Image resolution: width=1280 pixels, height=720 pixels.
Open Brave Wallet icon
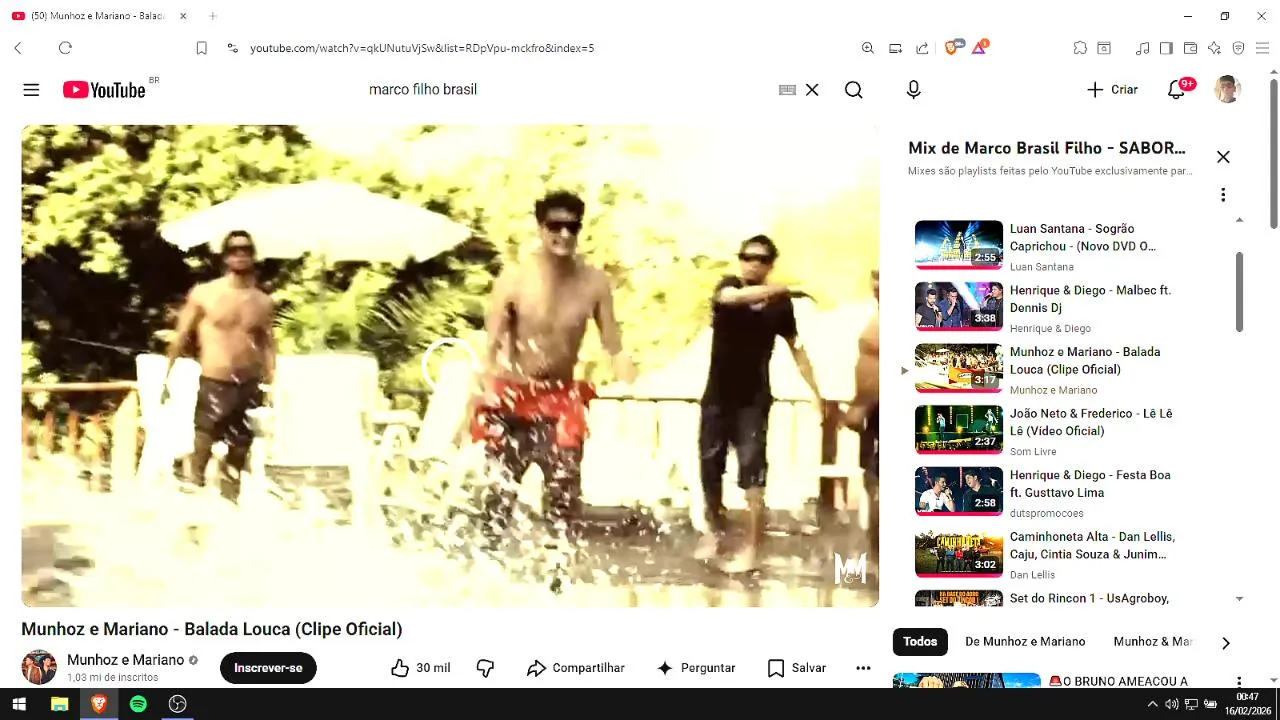pos(1190,48)
